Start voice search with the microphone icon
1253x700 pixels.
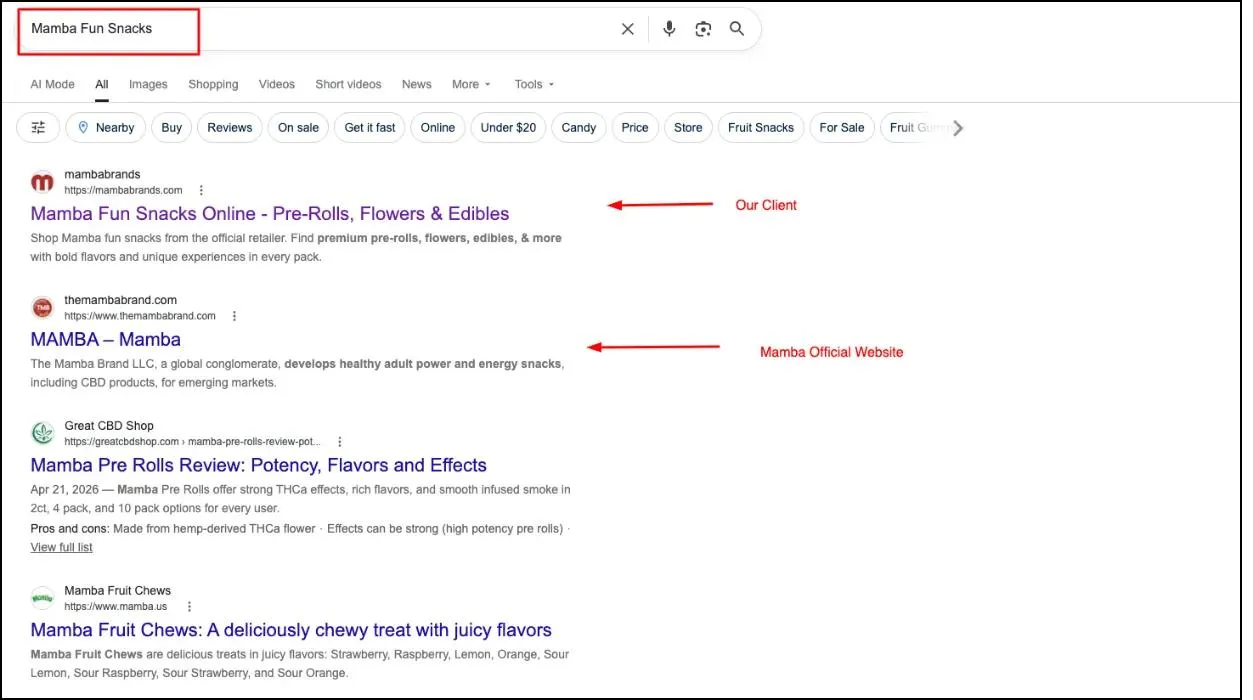(669, 29)
